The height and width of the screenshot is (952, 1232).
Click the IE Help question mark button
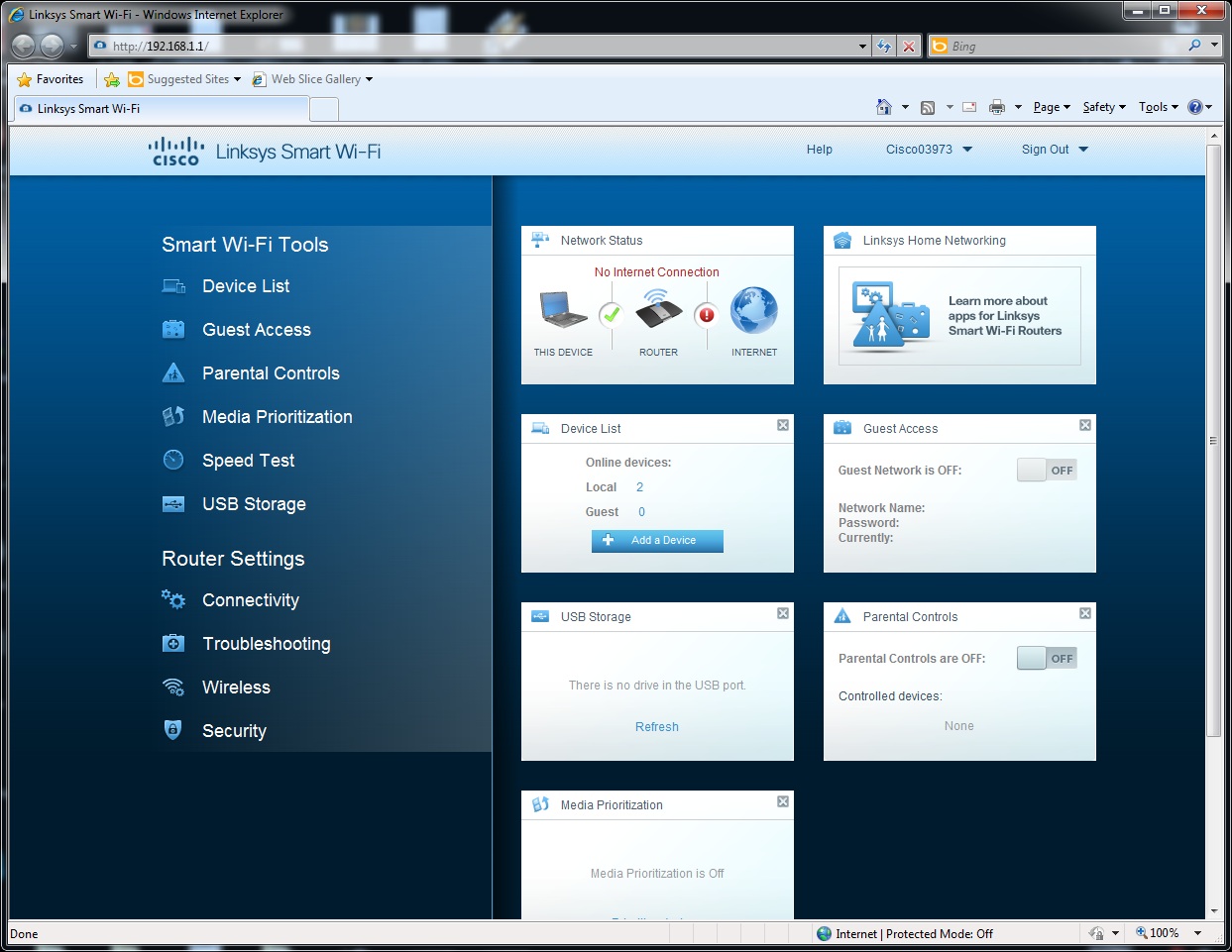click(1194, 107)
